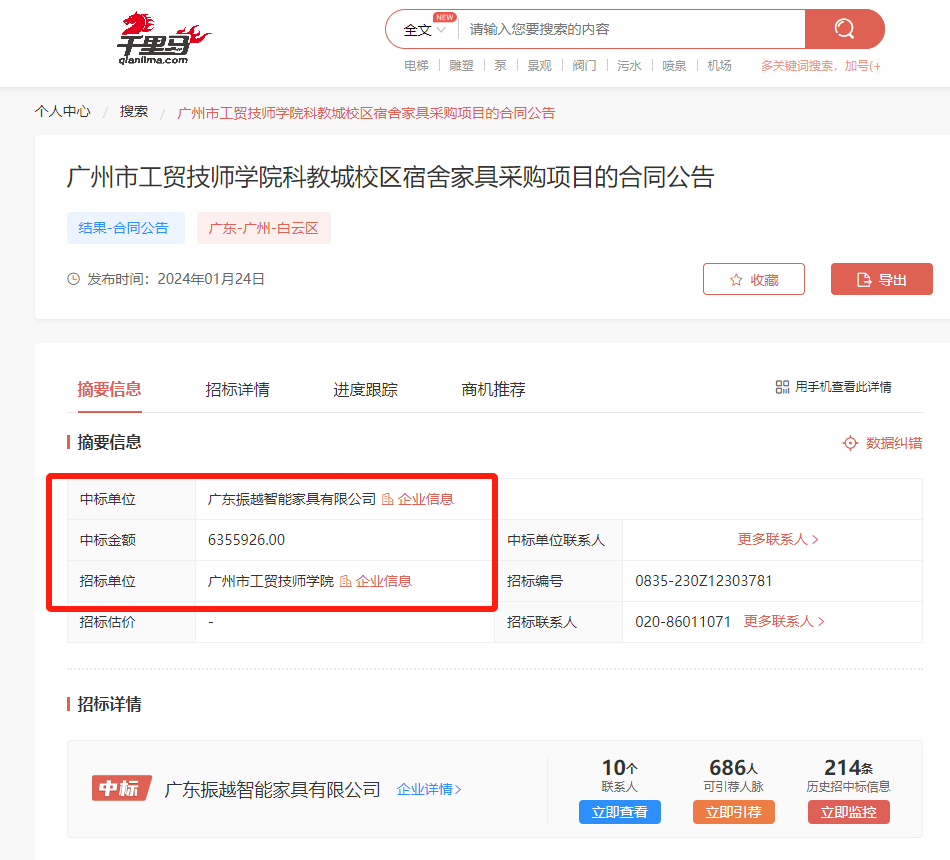Screen dimensions: 950x860
Task: Click the announcement title in breadcrumb
Action: point(366,113)
